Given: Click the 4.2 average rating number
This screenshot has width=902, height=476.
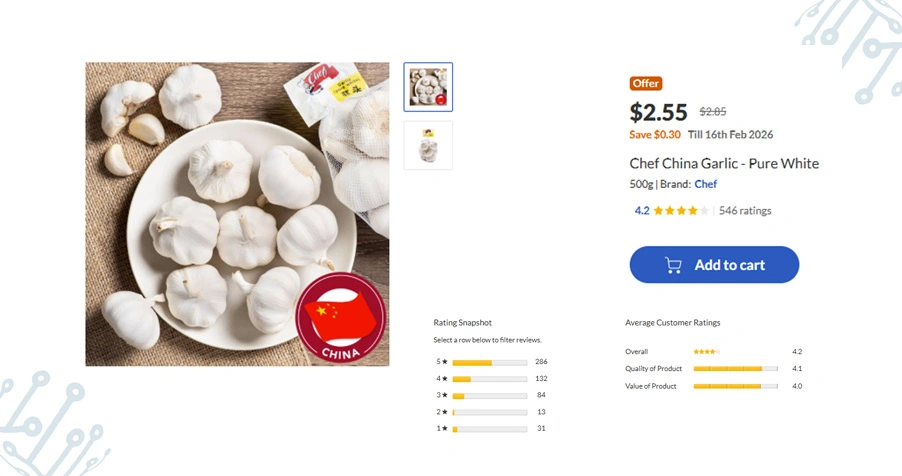Looking at the screenshot, I should coord(642,211).
